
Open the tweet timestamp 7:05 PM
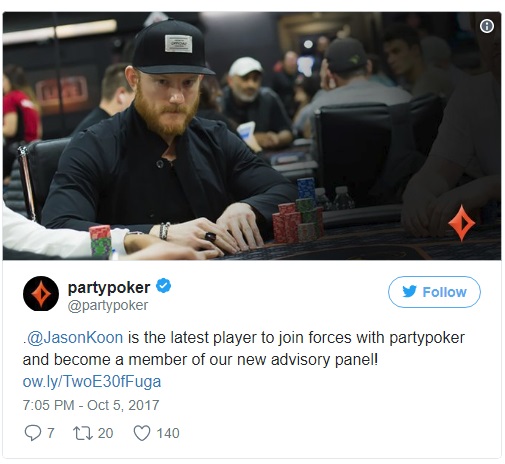click(x=48, y=405)
